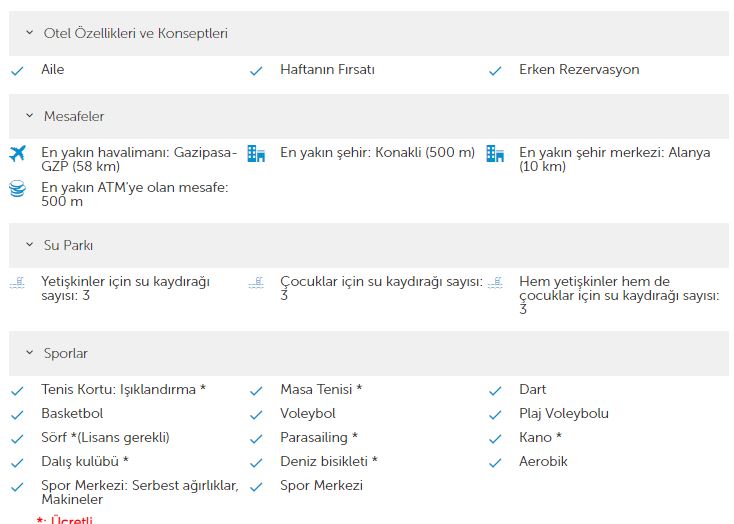This screenshot has width=734, height=524.
Task: Click the checkmark next to Erken Rezervasyon
Action: [495, 71]
